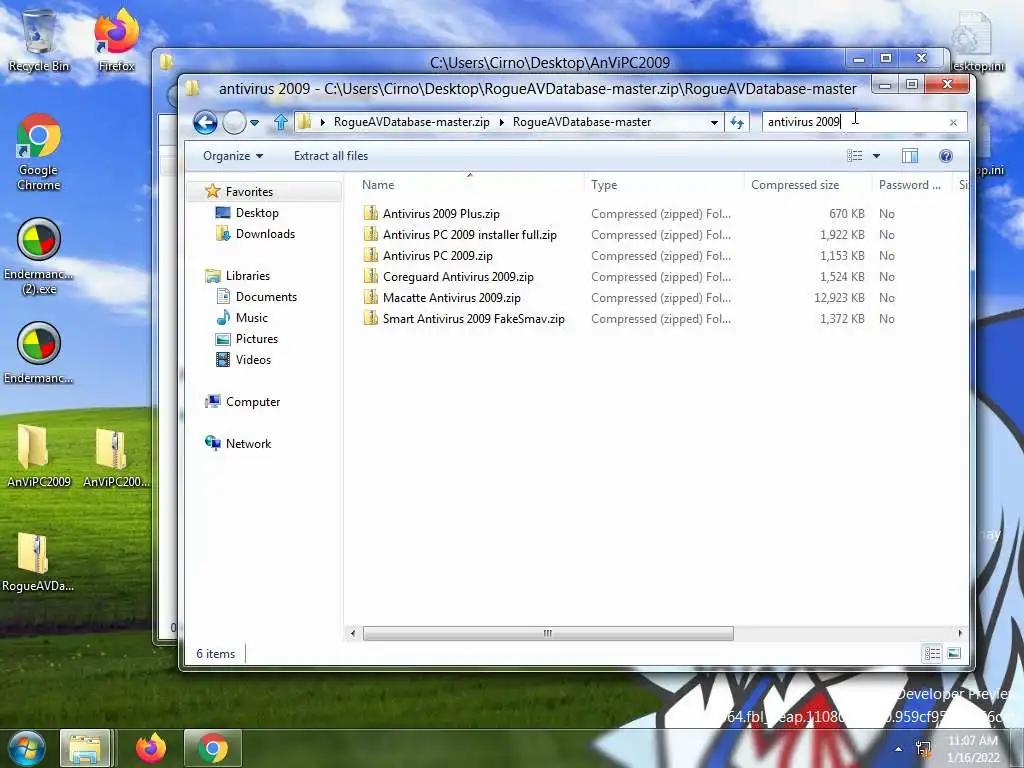Click the Back navigation arrow in Explorer

[205, 122]
